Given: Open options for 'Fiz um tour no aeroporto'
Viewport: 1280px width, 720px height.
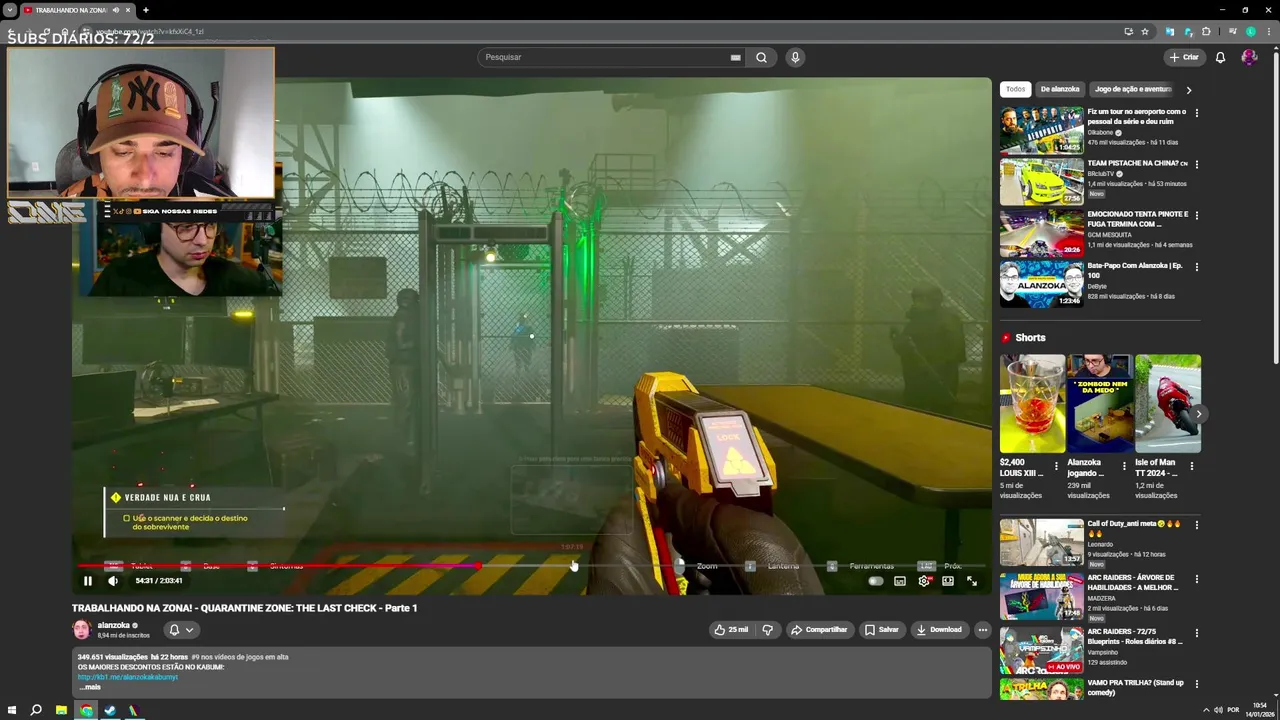Looking at the screenshot, I should point(1197,113).
